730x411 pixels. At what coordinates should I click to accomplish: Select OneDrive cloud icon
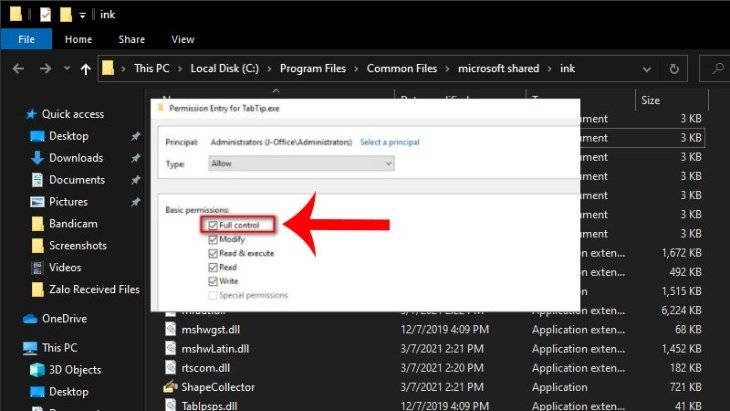pos(30,319)
